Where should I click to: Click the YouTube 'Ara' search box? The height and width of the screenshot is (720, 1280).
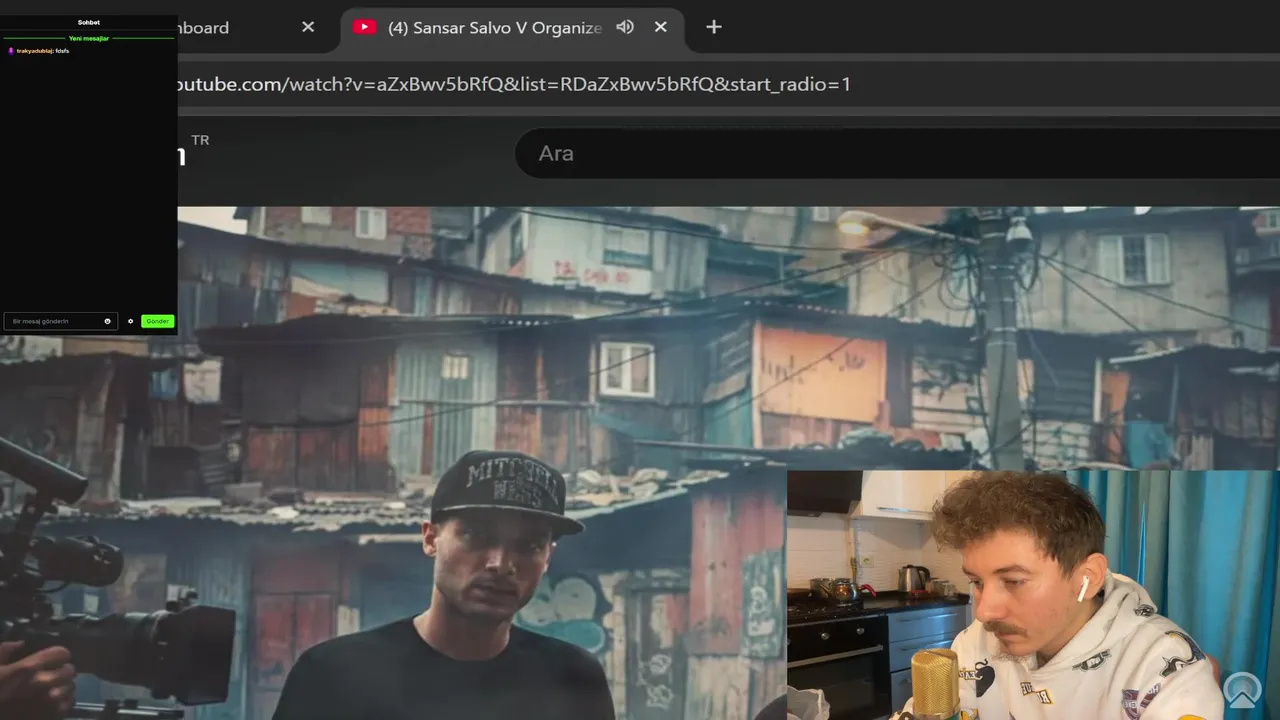pos(897,153)
